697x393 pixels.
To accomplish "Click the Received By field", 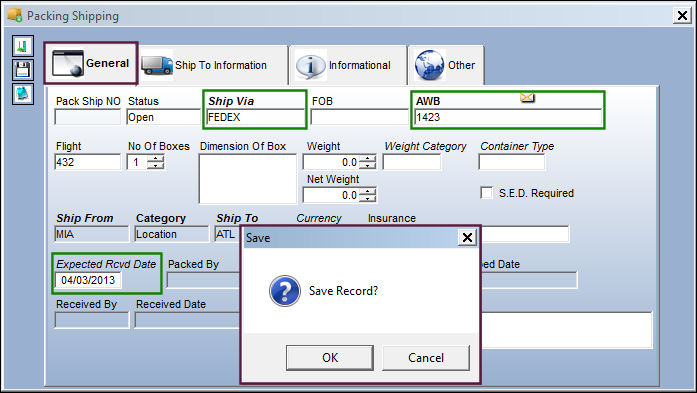I will point(92,320).
